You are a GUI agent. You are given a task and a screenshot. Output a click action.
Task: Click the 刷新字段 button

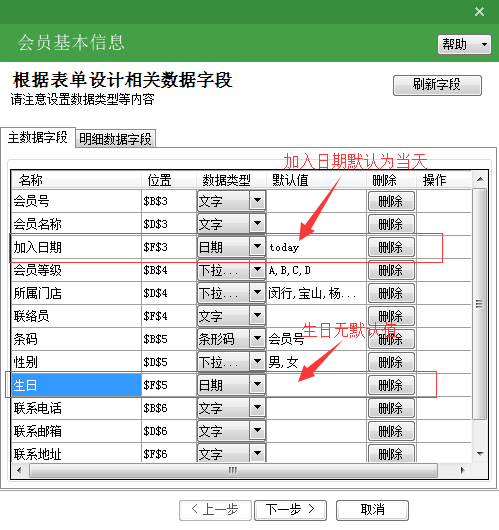pos(437,85)
